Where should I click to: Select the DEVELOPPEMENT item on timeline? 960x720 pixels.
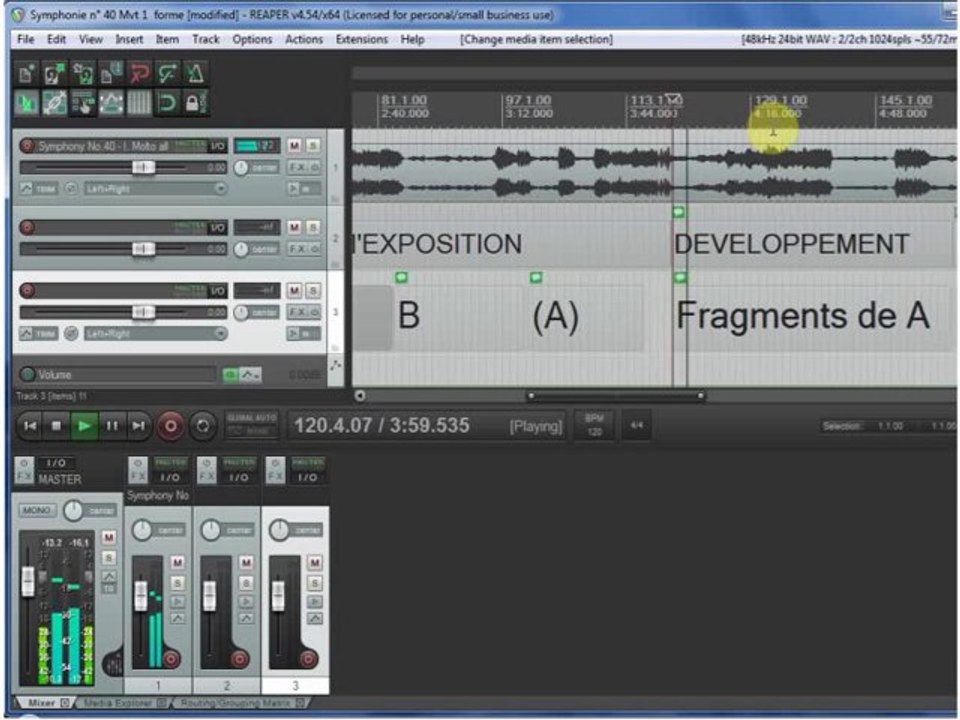(x=814, y=244)
